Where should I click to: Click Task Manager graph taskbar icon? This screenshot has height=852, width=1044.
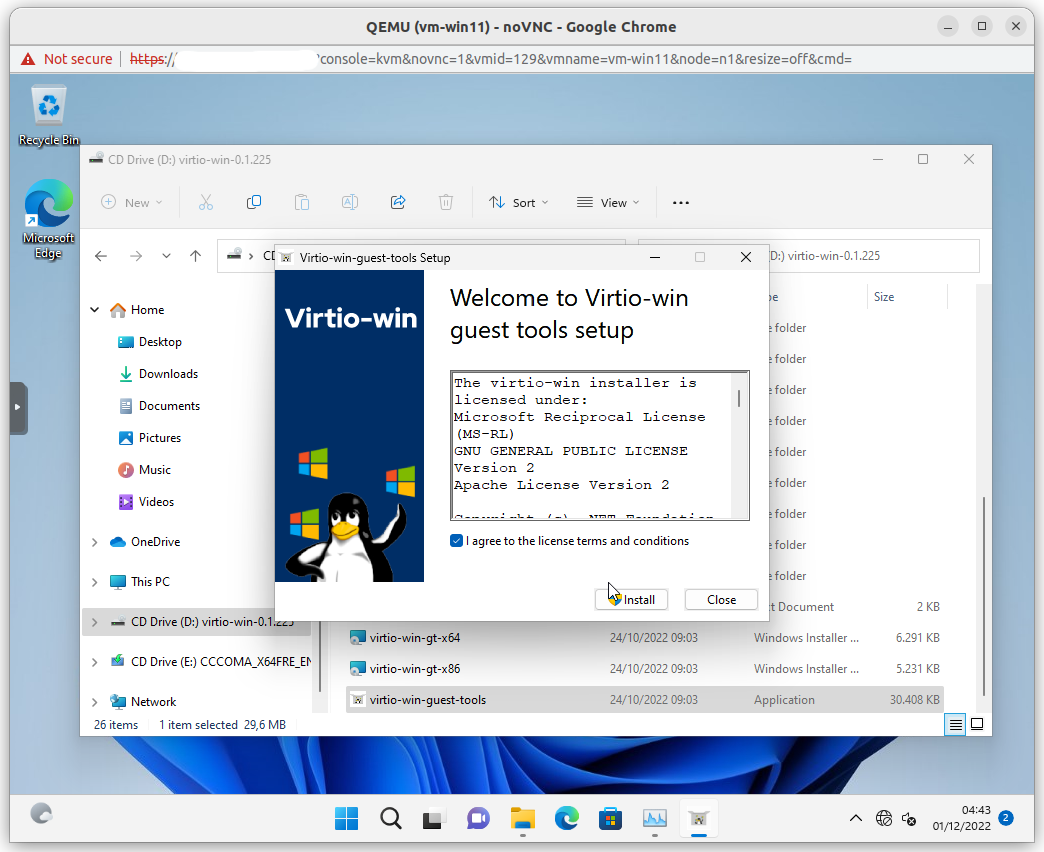(x=654, y=818)
